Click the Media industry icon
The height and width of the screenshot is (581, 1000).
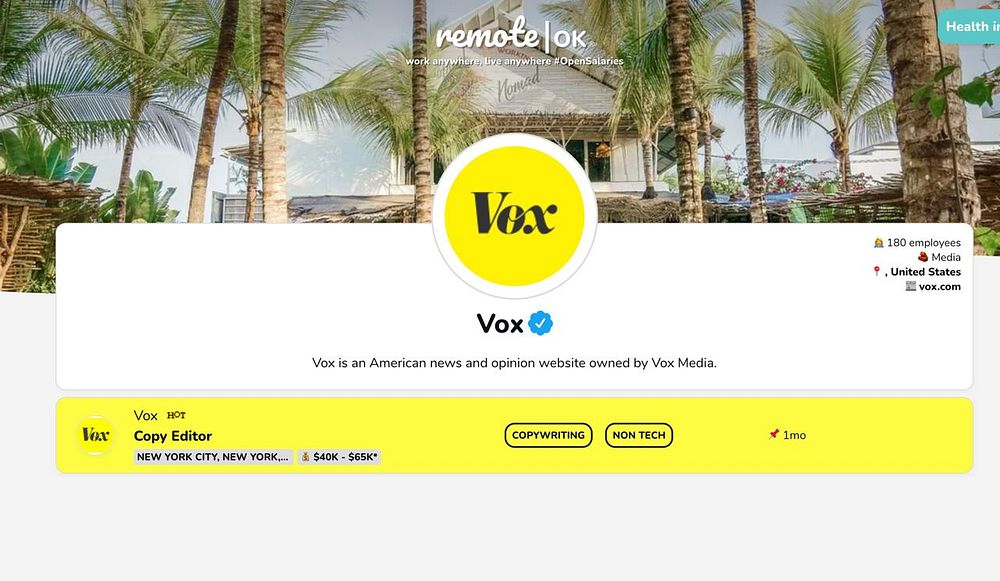[923, 257]
